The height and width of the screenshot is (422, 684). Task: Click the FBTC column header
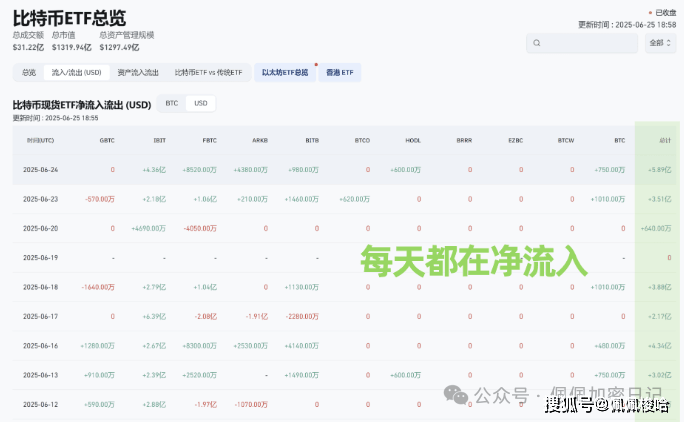click(209, 141)
